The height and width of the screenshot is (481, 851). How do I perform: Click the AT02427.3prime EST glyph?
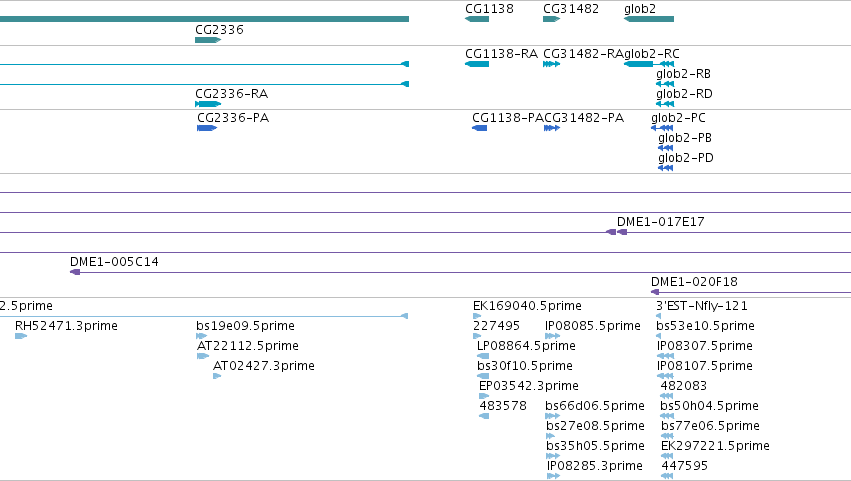[x=217, y=376]
